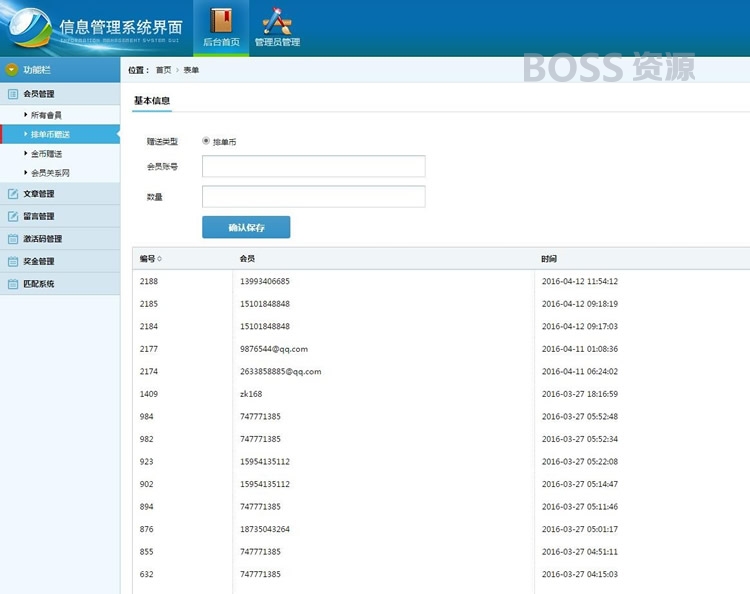
Task: Select row number 923
Action: point(146,462)
